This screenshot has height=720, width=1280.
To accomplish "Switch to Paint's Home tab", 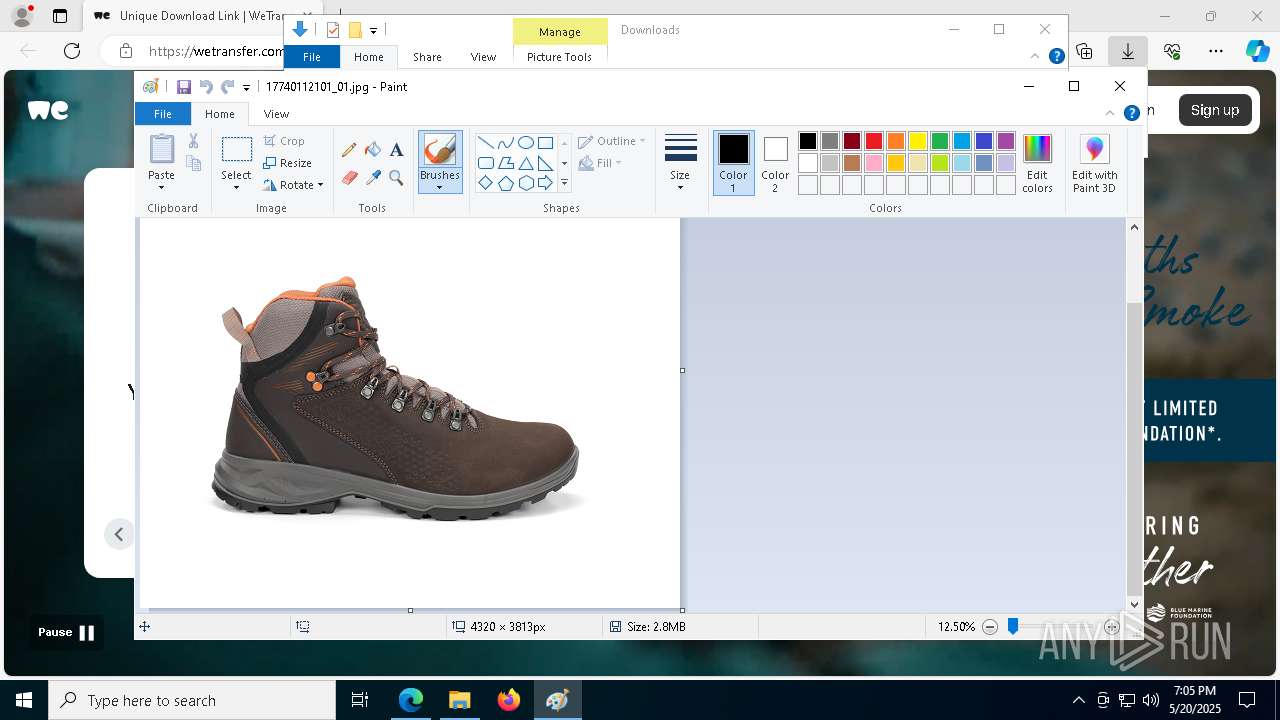I will pyautogui.click(x=219, y=114).
